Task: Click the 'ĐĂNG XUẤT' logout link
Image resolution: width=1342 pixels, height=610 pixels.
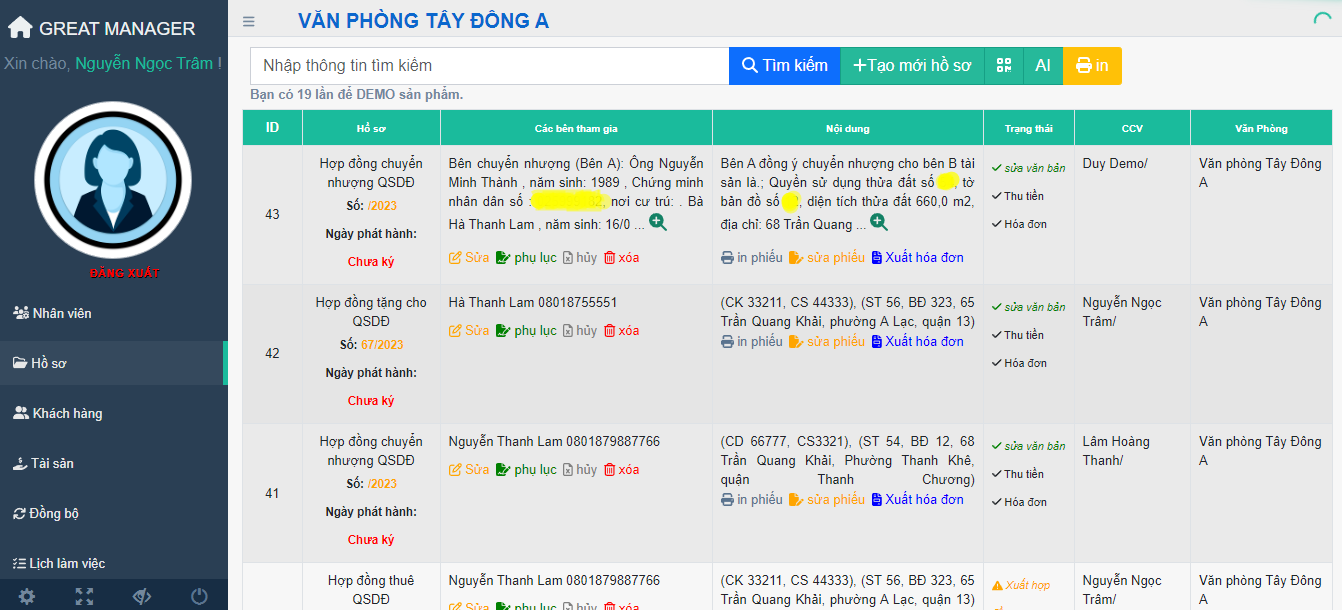Action: tap(124, 273)
